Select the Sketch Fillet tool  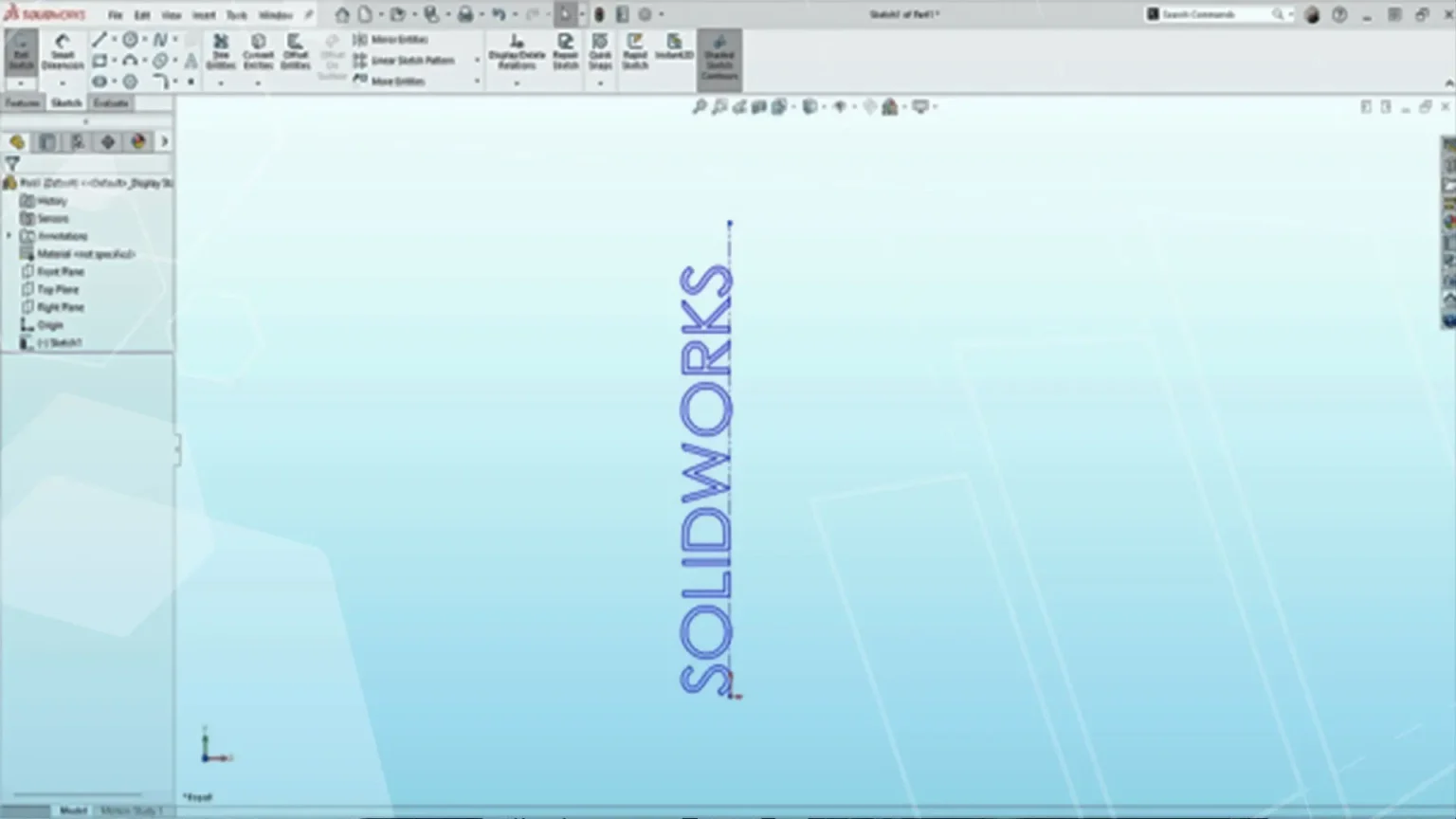click(x=160, y=82)
